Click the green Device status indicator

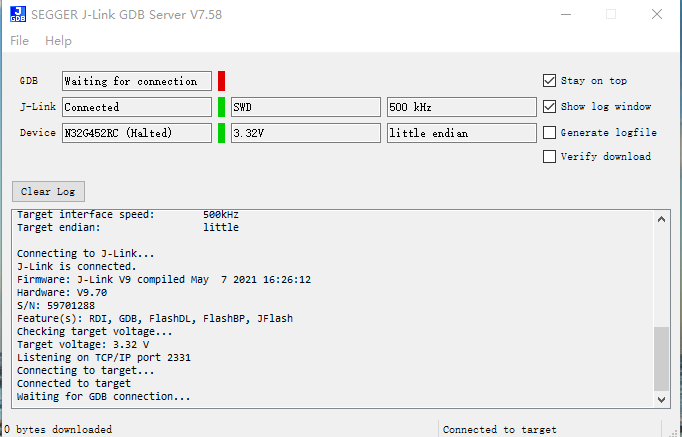221,133
